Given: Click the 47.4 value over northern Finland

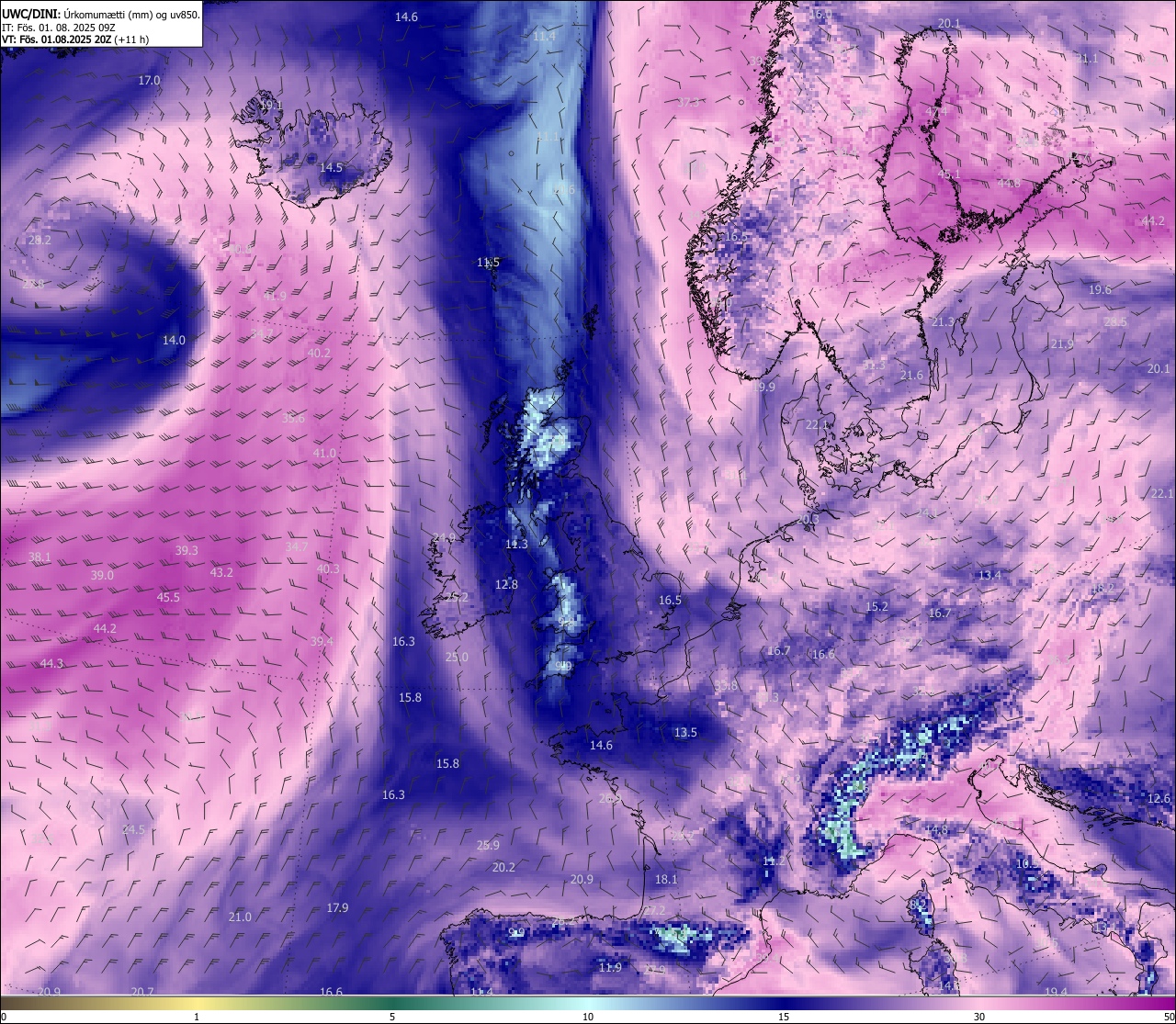Looking at the screenshot, I should (x=936, y=112).
